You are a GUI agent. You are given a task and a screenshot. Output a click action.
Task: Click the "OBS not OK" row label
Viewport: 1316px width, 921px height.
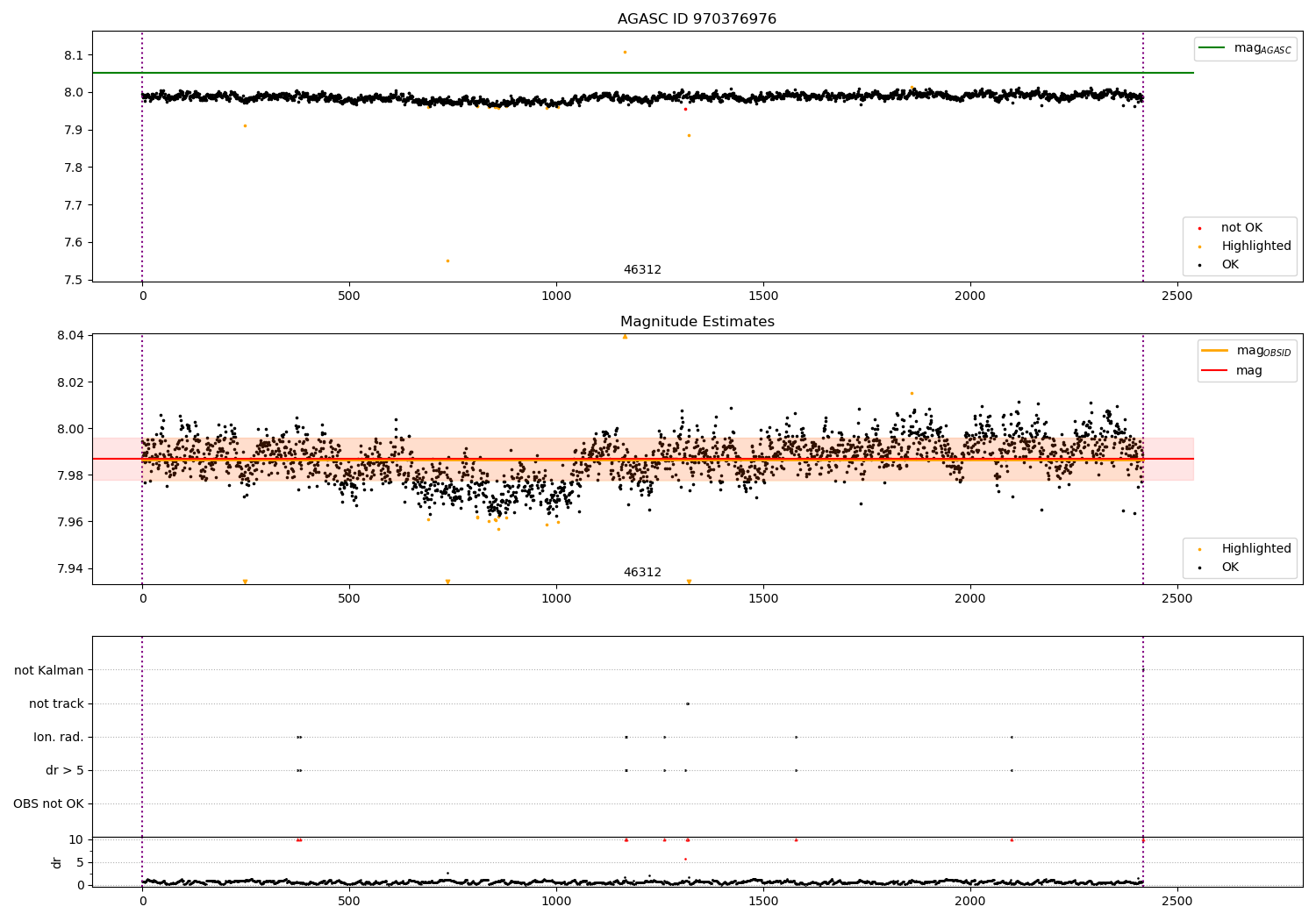click(48, 804)
